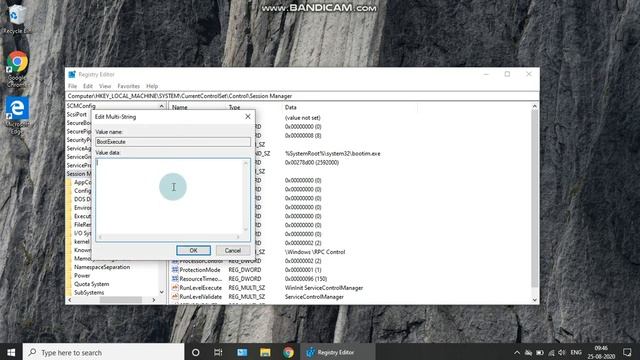Select the RunLevelExecute value icon
This screenshot has height=360, width=640.
[x=175, y=288]
